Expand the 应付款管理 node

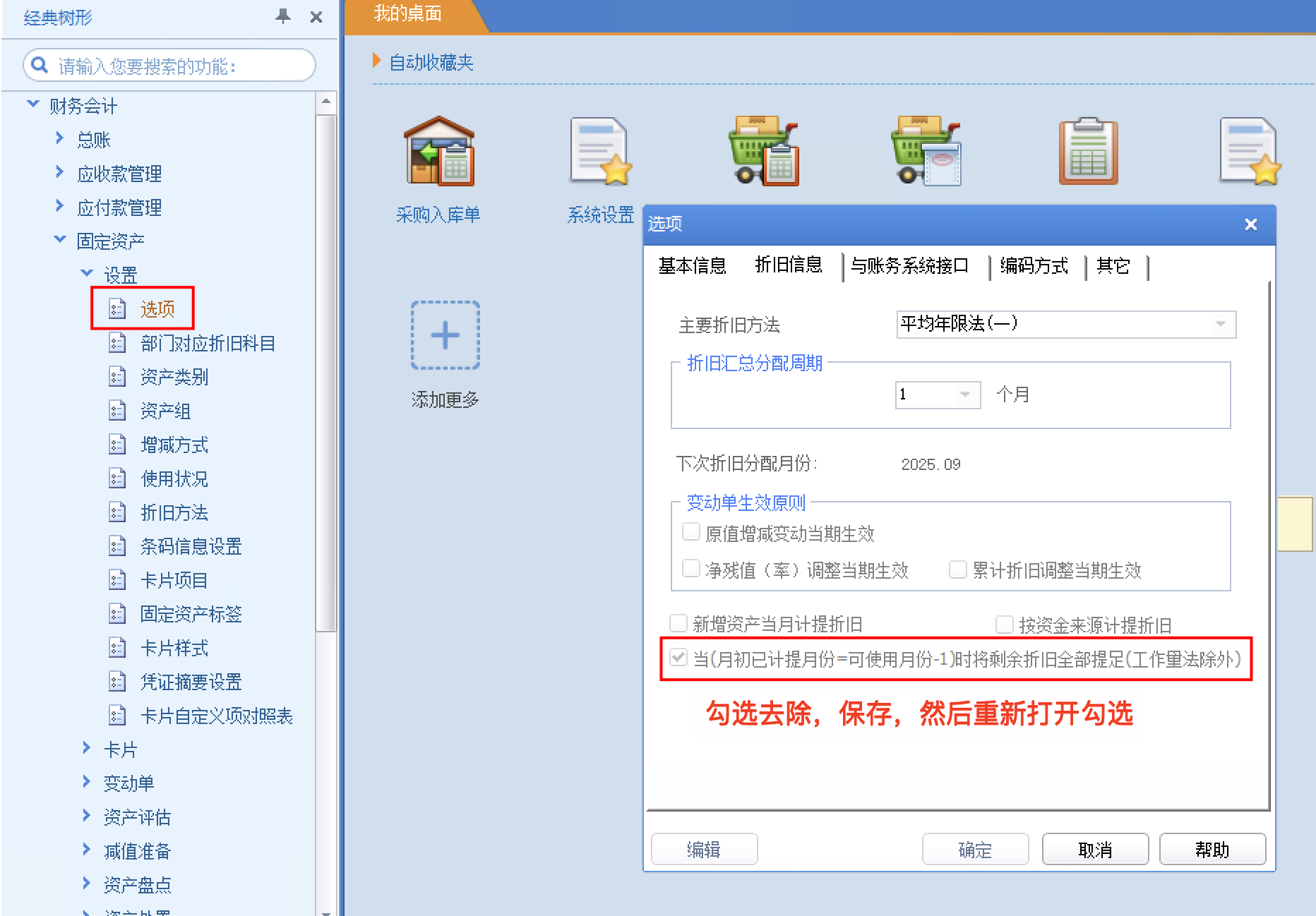click(x=60, y=205)
